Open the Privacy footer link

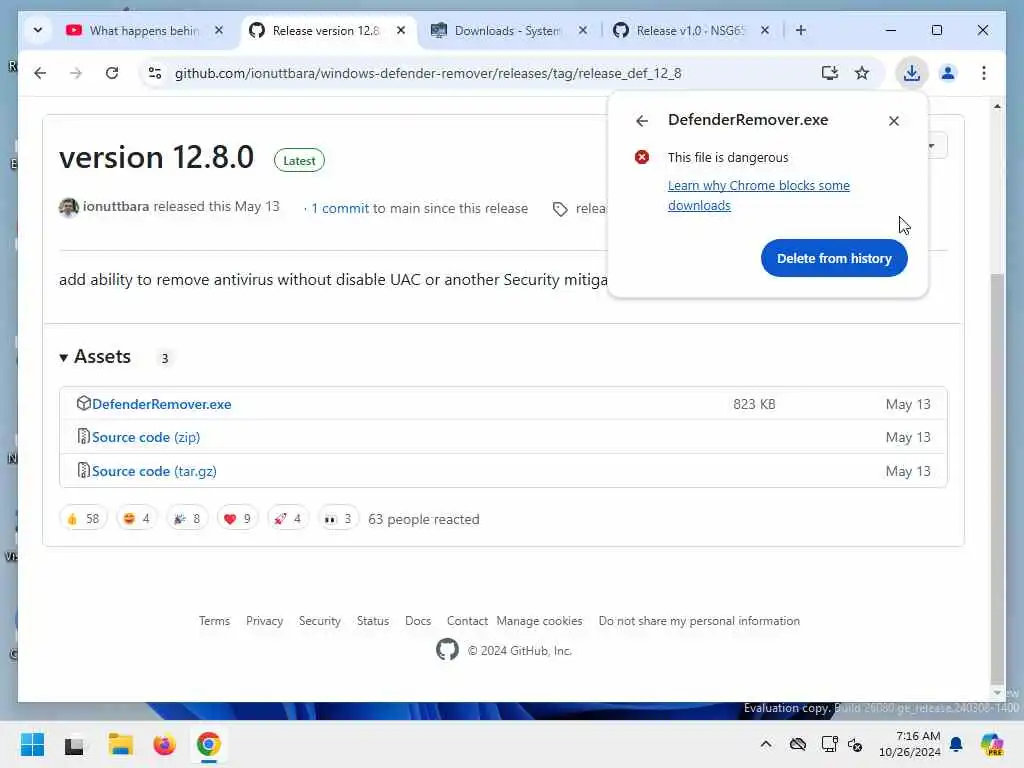264,621
